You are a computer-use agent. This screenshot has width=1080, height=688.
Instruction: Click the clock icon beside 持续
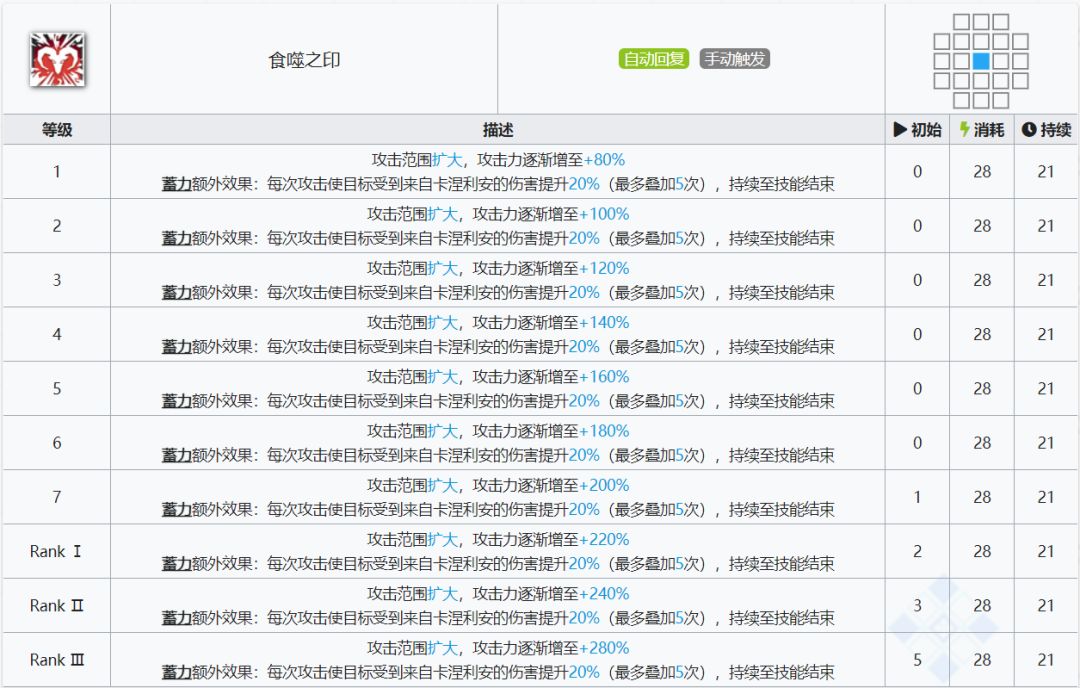click(1028, 130)
